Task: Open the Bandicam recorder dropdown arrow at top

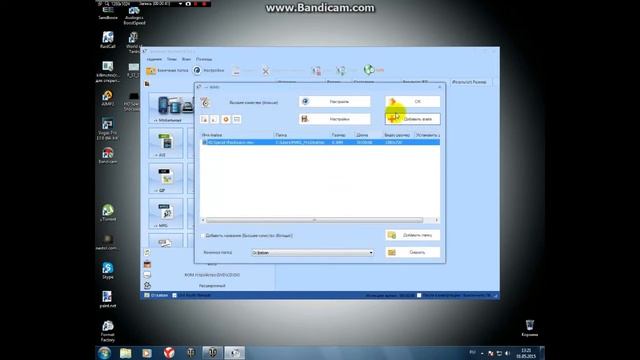Action: 180,4
